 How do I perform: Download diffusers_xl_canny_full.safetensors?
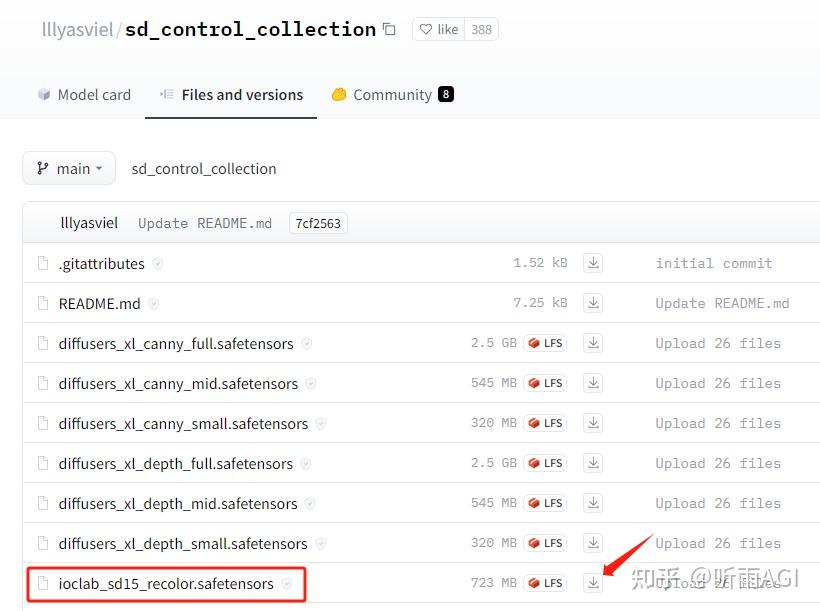593,343
